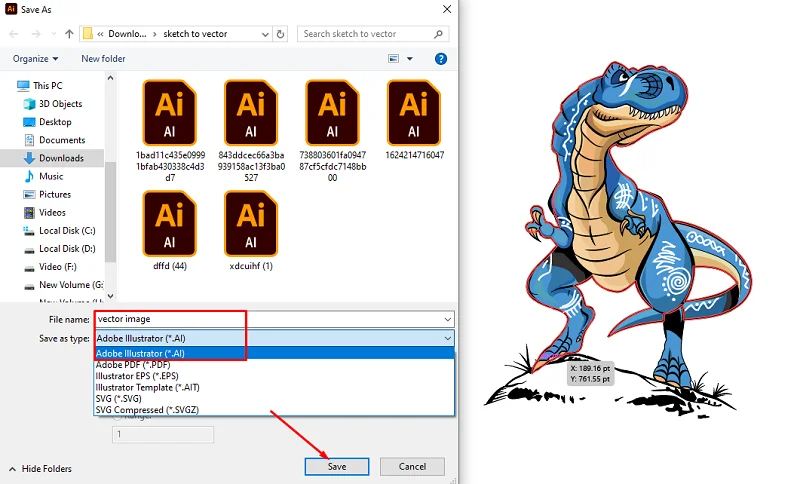Image resolution: width=800 pixels, height=484 pixels.
Task: Select the 1624214716047 AI file
Action: 414,120
